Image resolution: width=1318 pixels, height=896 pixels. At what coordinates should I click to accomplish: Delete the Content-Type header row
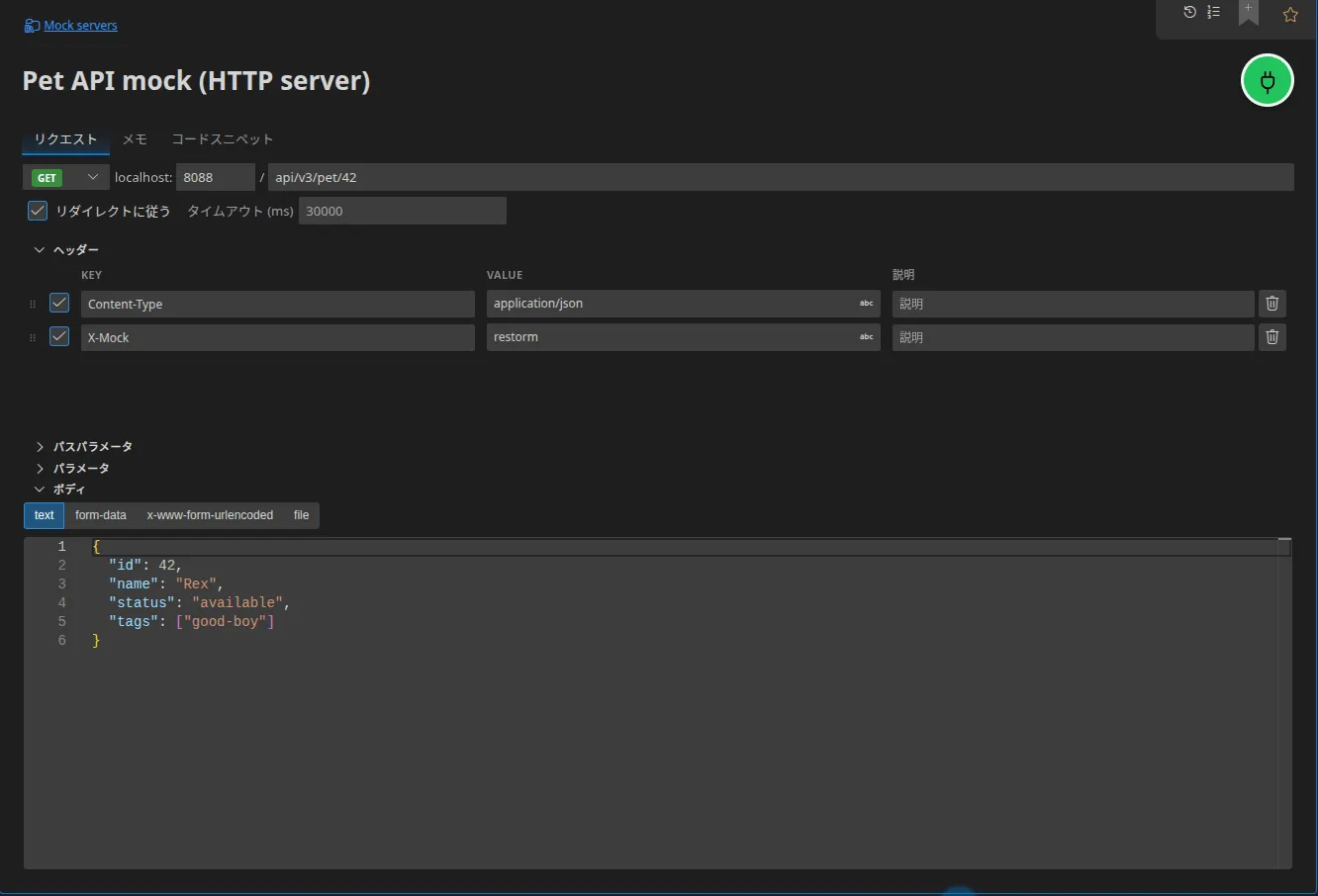click(1272, 304)
